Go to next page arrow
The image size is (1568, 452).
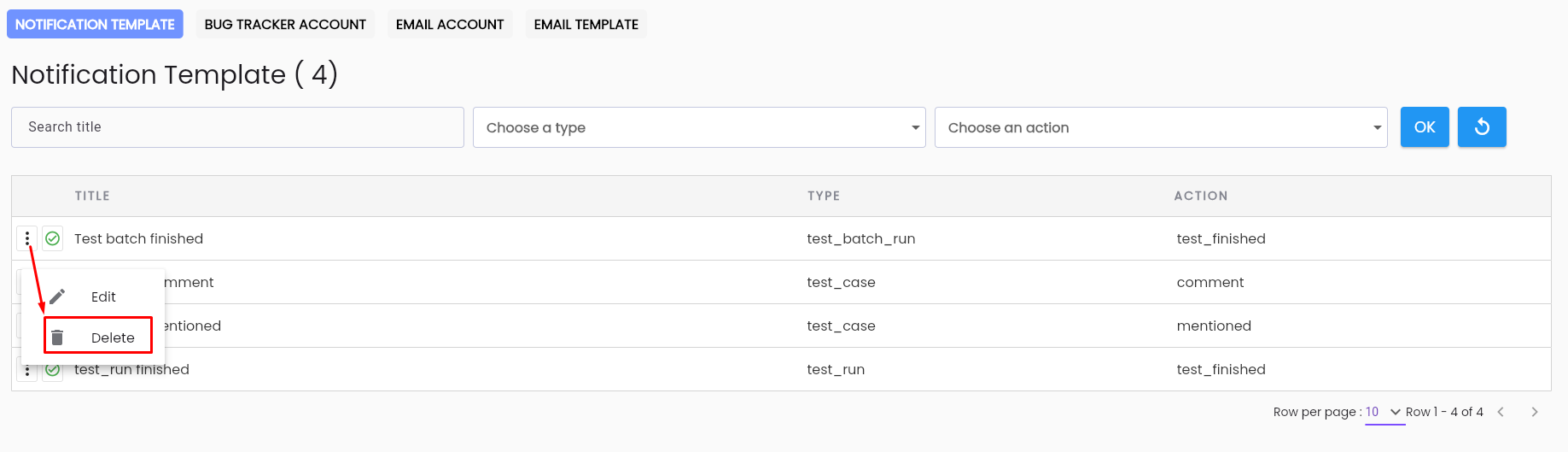click(1535, 412)
